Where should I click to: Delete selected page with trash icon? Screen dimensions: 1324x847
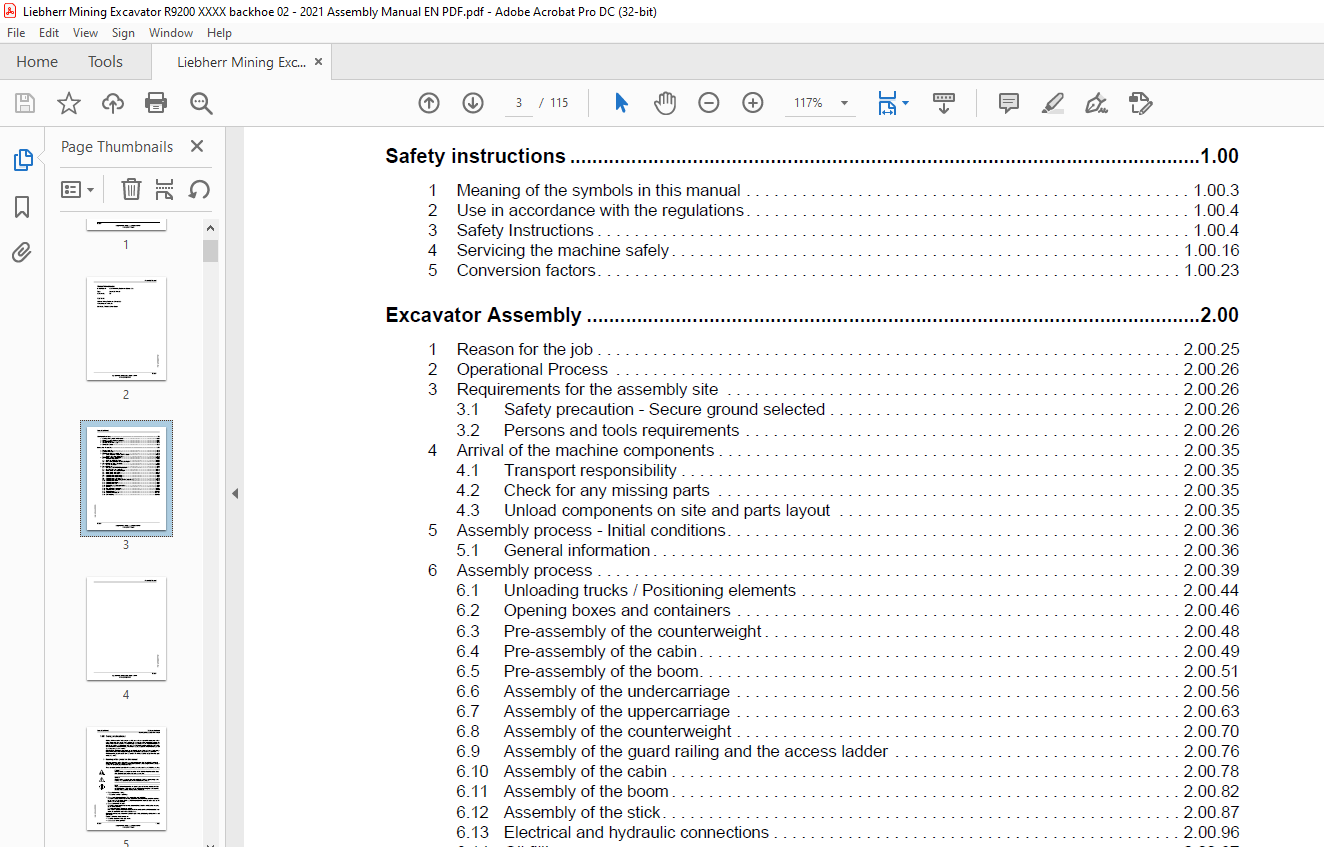click(131, 189)
